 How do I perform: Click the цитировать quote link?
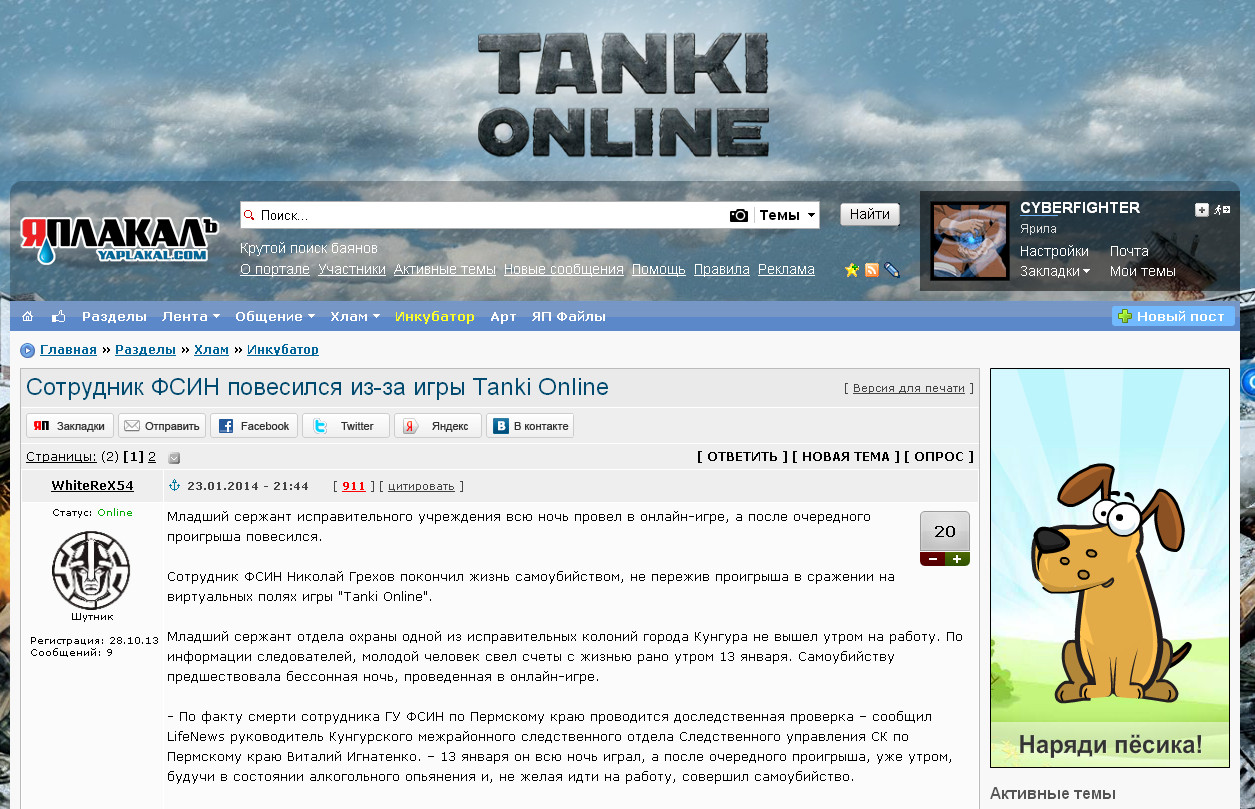tap(421, 486)
